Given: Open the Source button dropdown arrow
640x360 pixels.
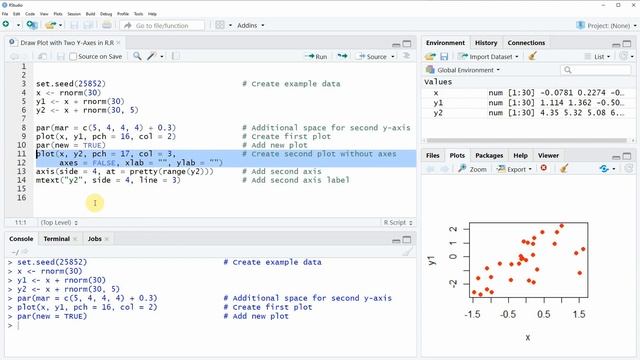Looking at the screenshot, I should pyautogui.click(x=393, y=56).
